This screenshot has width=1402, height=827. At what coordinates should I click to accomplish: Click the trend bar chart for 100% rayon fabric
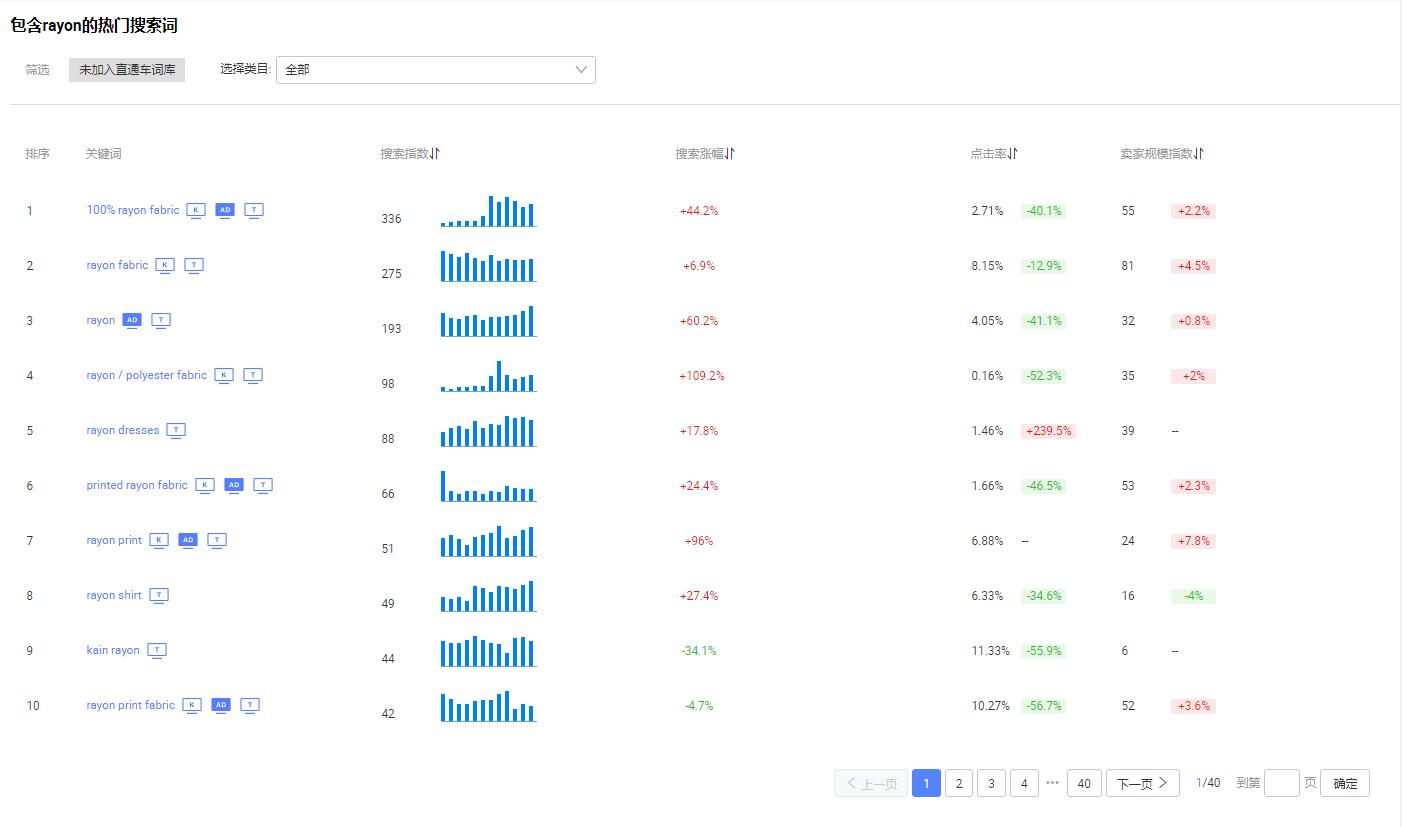[488, 211]
